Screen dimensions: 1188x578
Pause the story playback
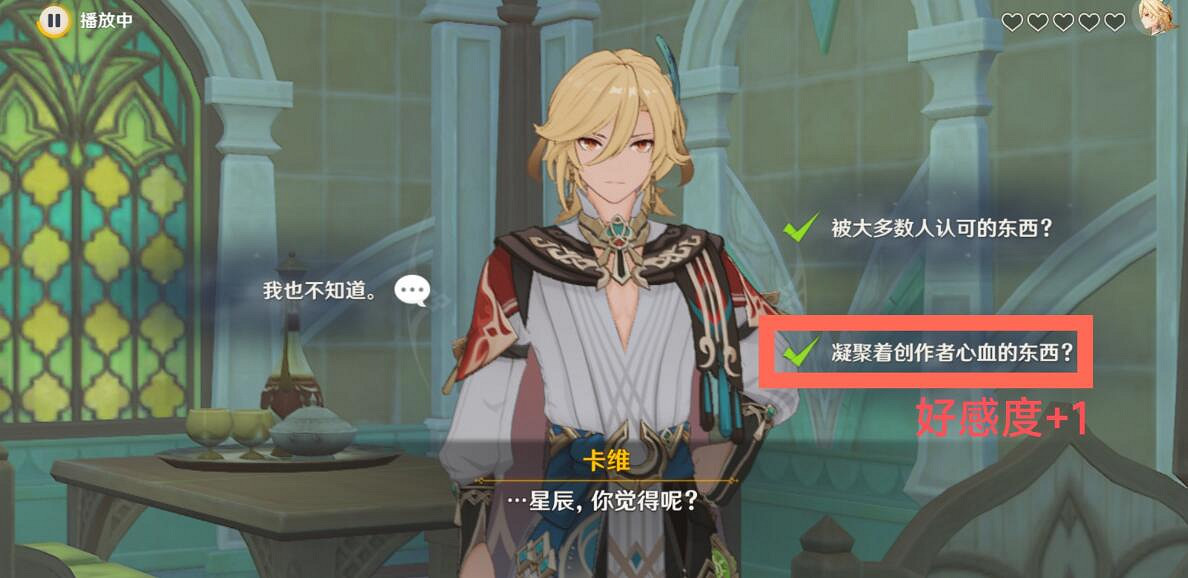(x=53, y=20)
